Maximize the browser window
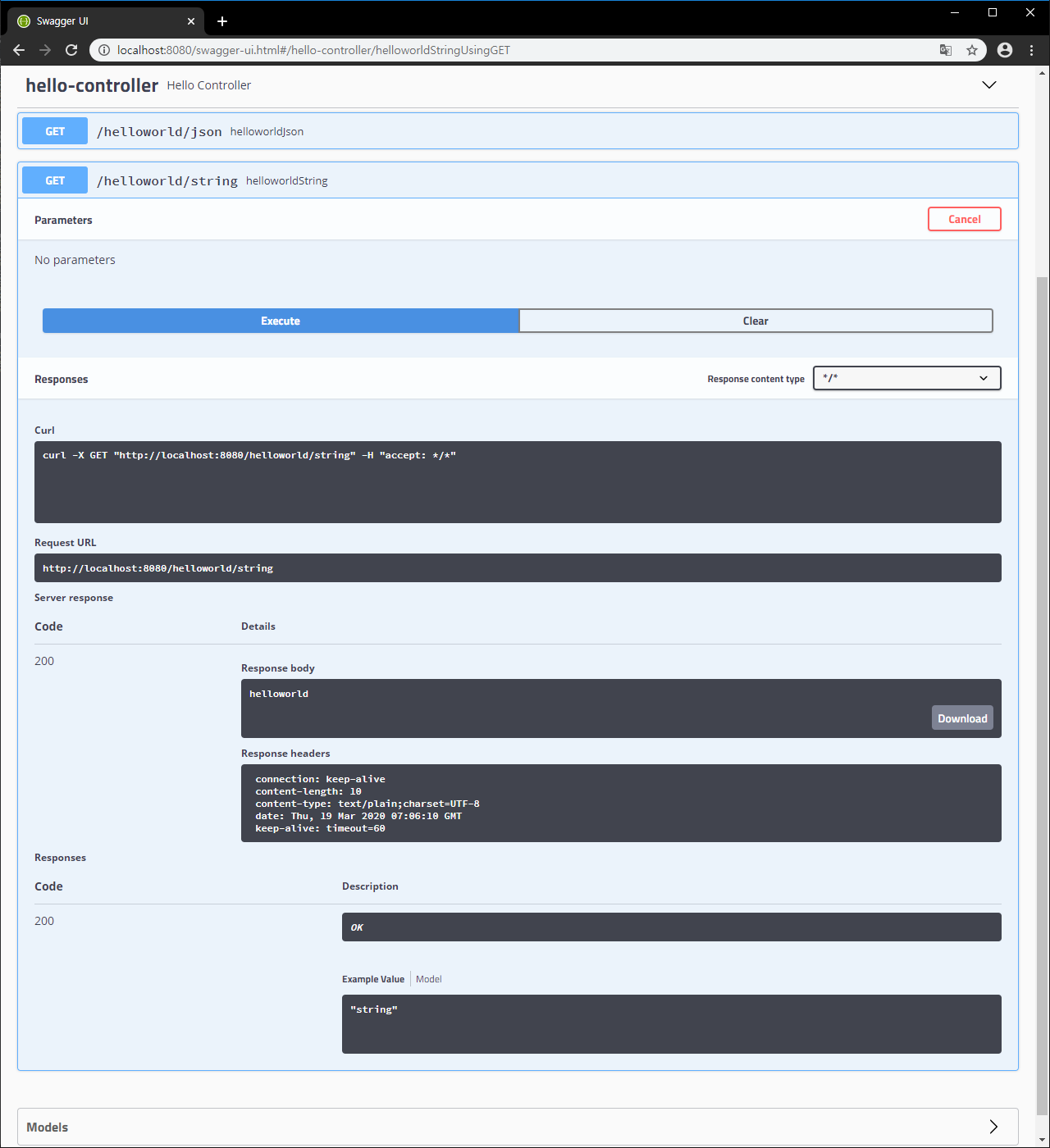 (993, 12)
